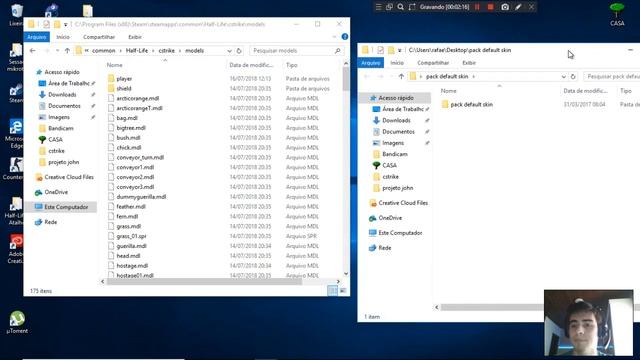The image size is (640, 360).
Task: Select bag.mdl file
Action: (x=127, y=118)
